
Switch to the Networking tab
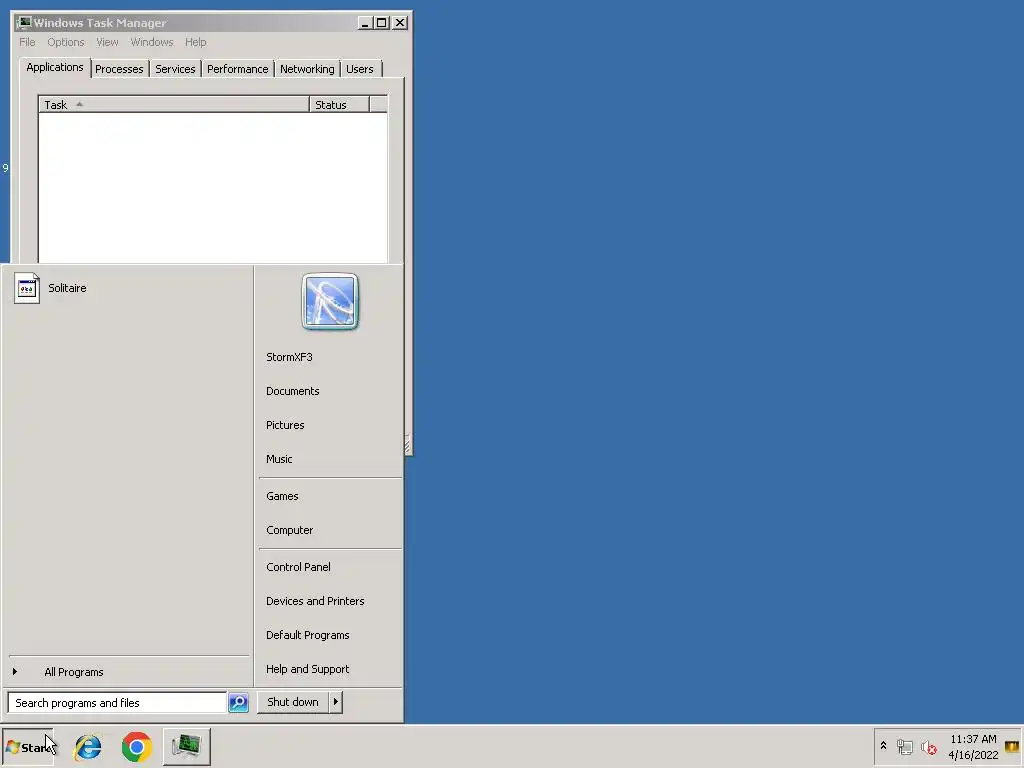click(307, 69)
